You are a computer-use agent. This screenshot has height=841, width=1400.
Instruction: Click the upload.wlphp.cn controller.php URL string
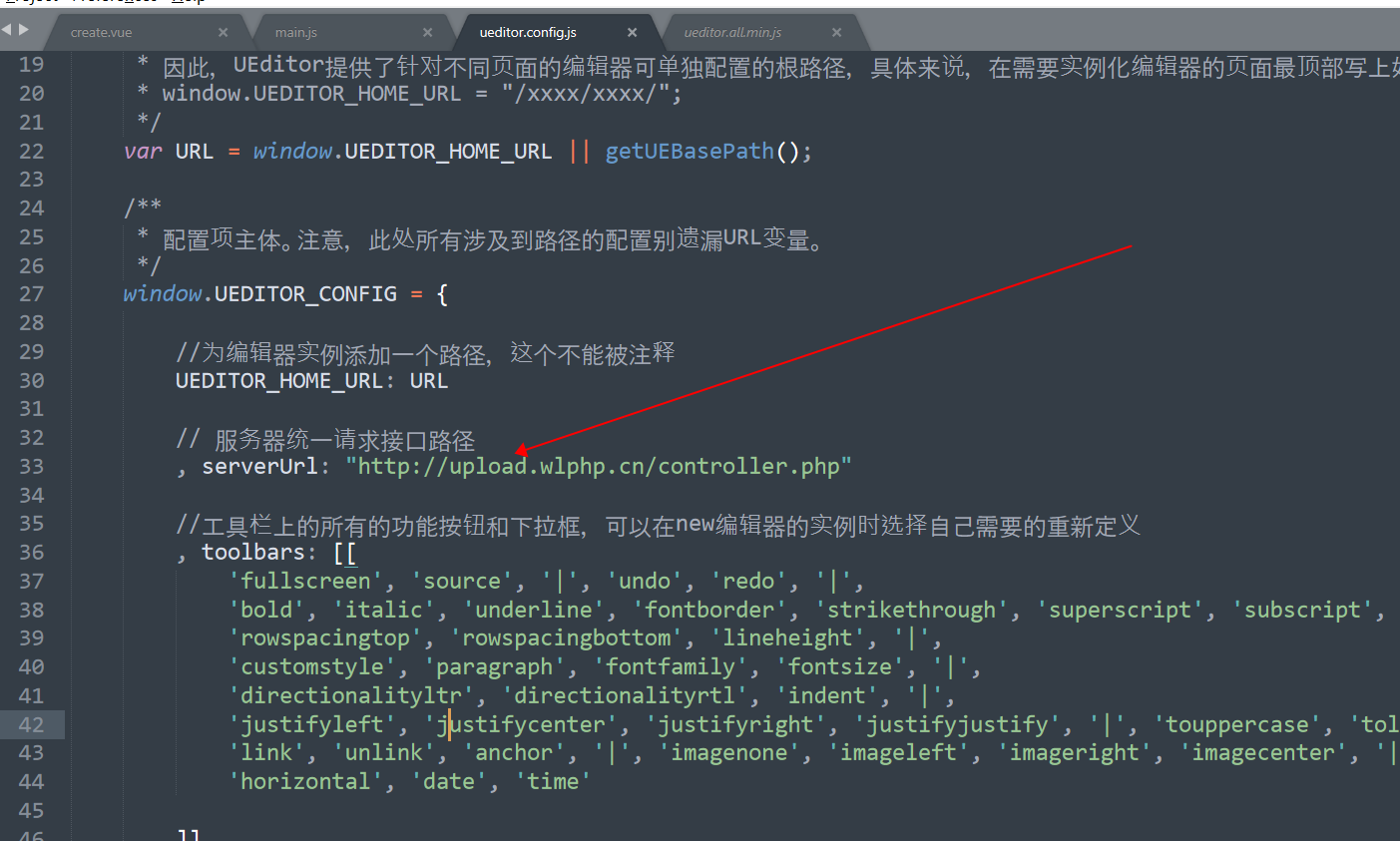599,466
